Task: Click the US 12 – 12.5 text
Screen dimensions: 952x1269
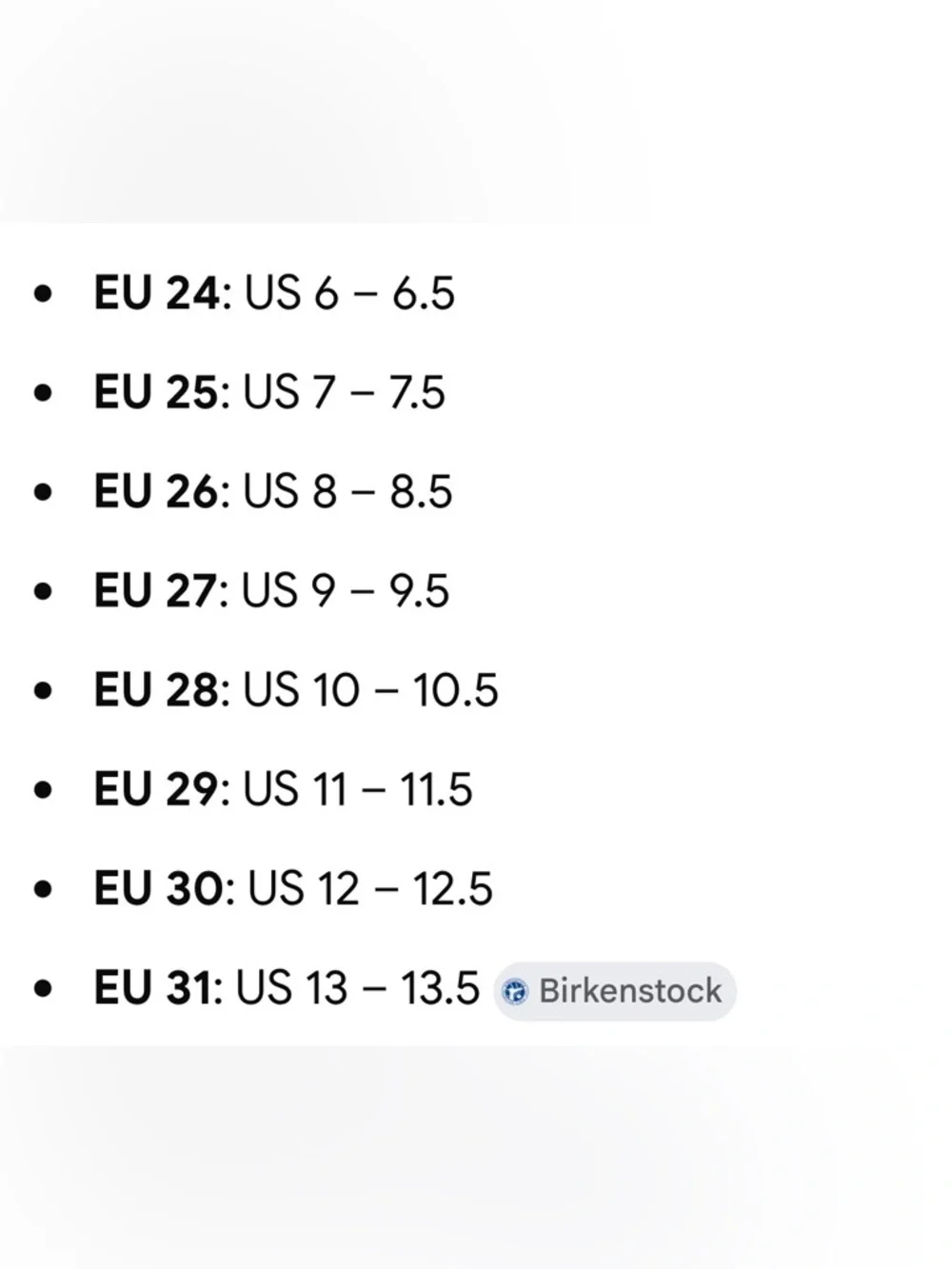Action: (x=370, y=889)
